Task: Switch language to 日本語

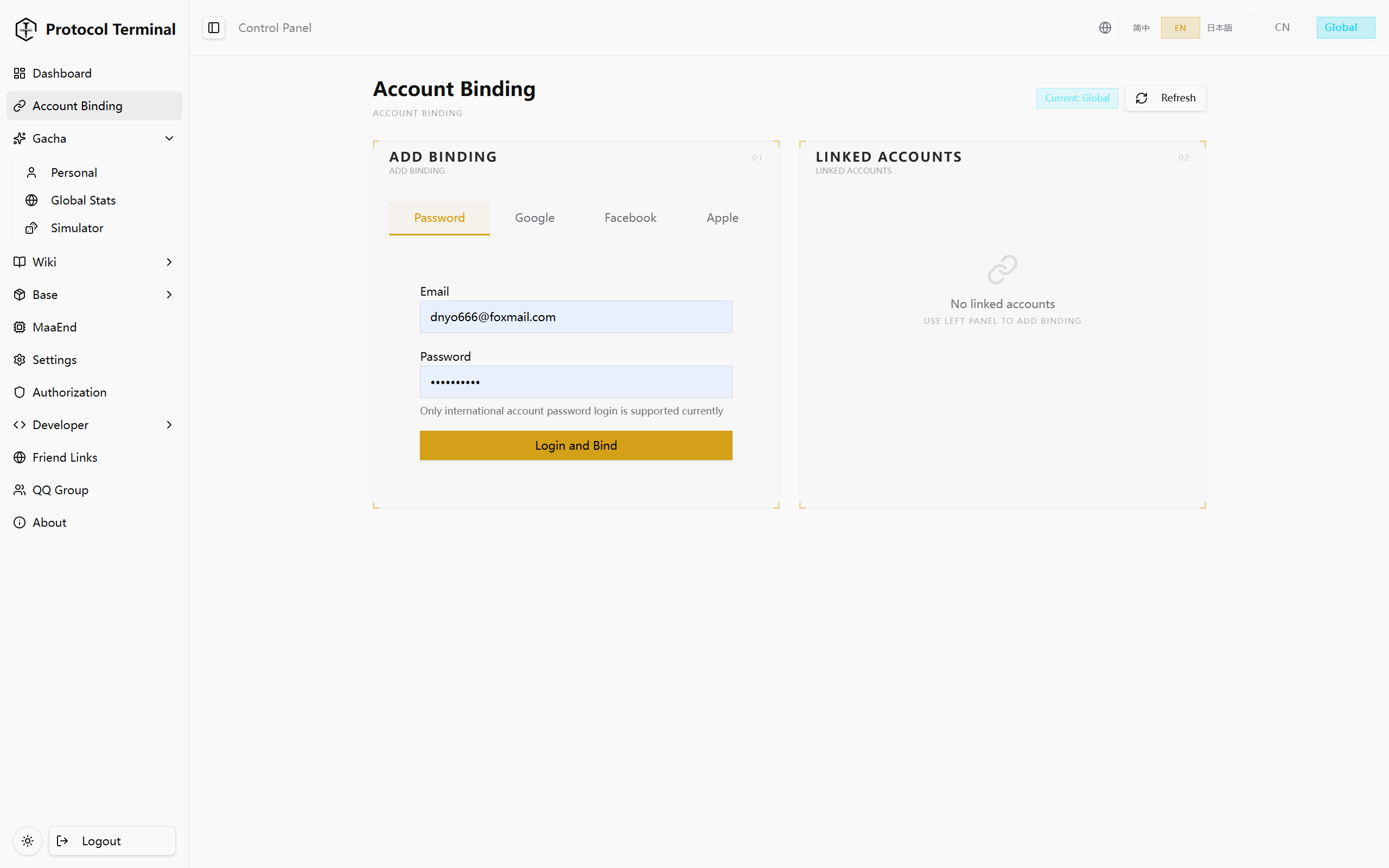Action: pos(1219,28)
